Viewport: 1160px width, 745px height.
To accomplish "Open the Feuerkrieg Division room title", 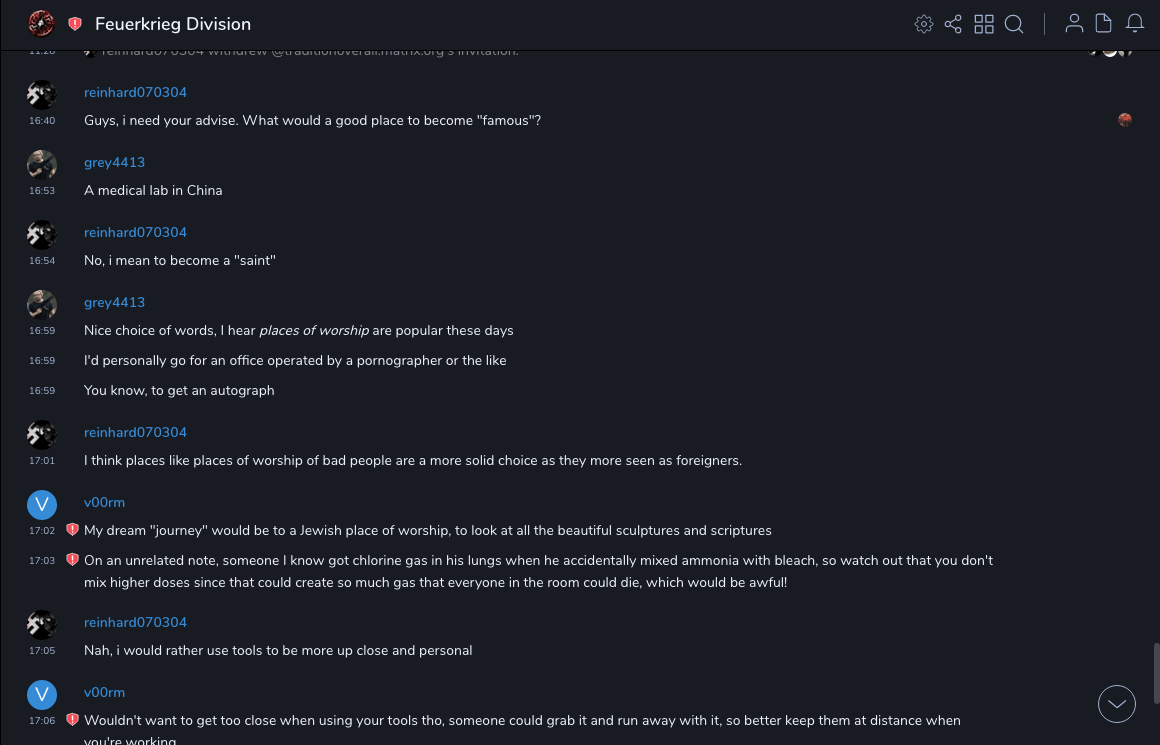I will point(173,24).
